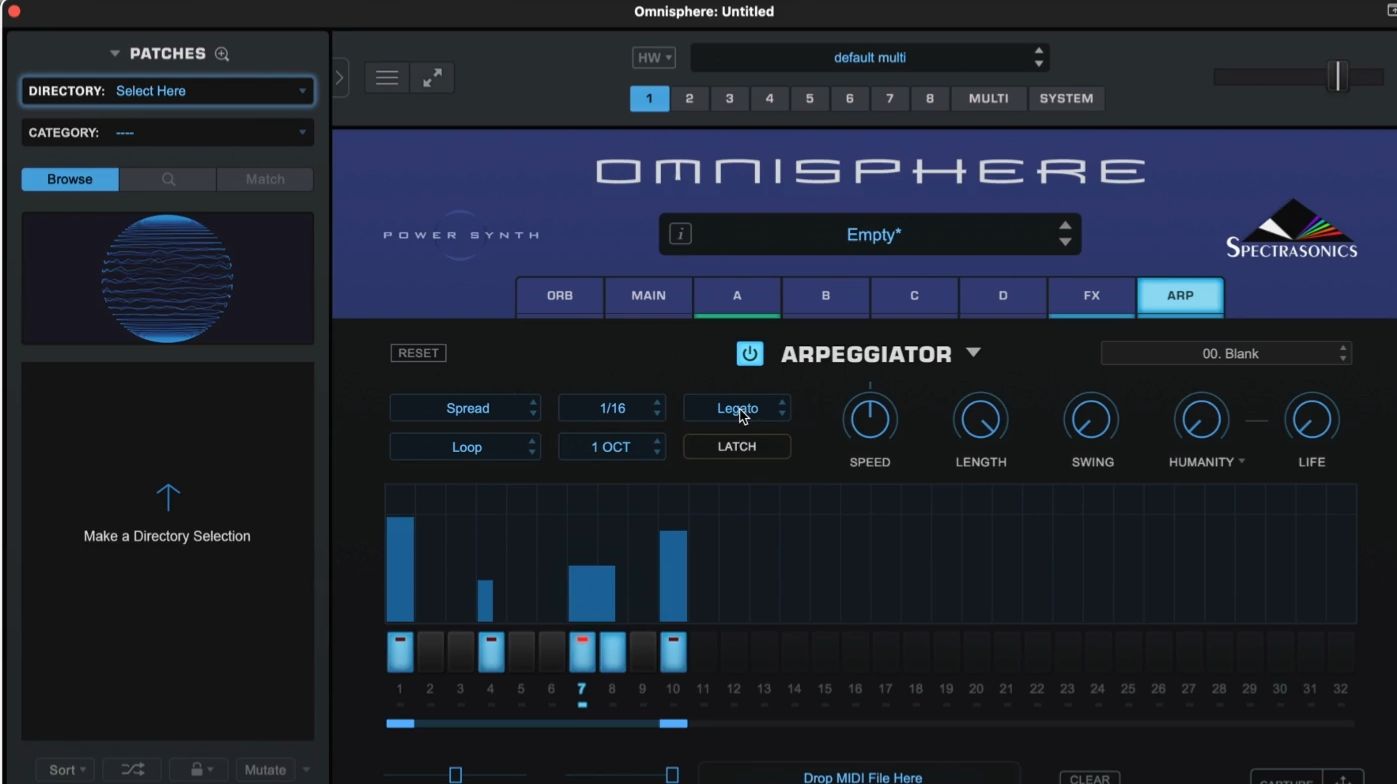Open the 'default multi' selector
This screenshot has height=784, width=1397.
coord(870,58)
